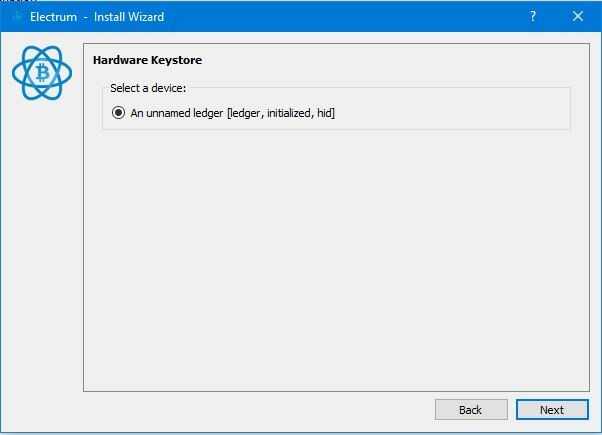This screenshot has height=435, width=602.
Task: Choose the ledger [initialized, hid] device option
Action: click(x=223, y=113)
